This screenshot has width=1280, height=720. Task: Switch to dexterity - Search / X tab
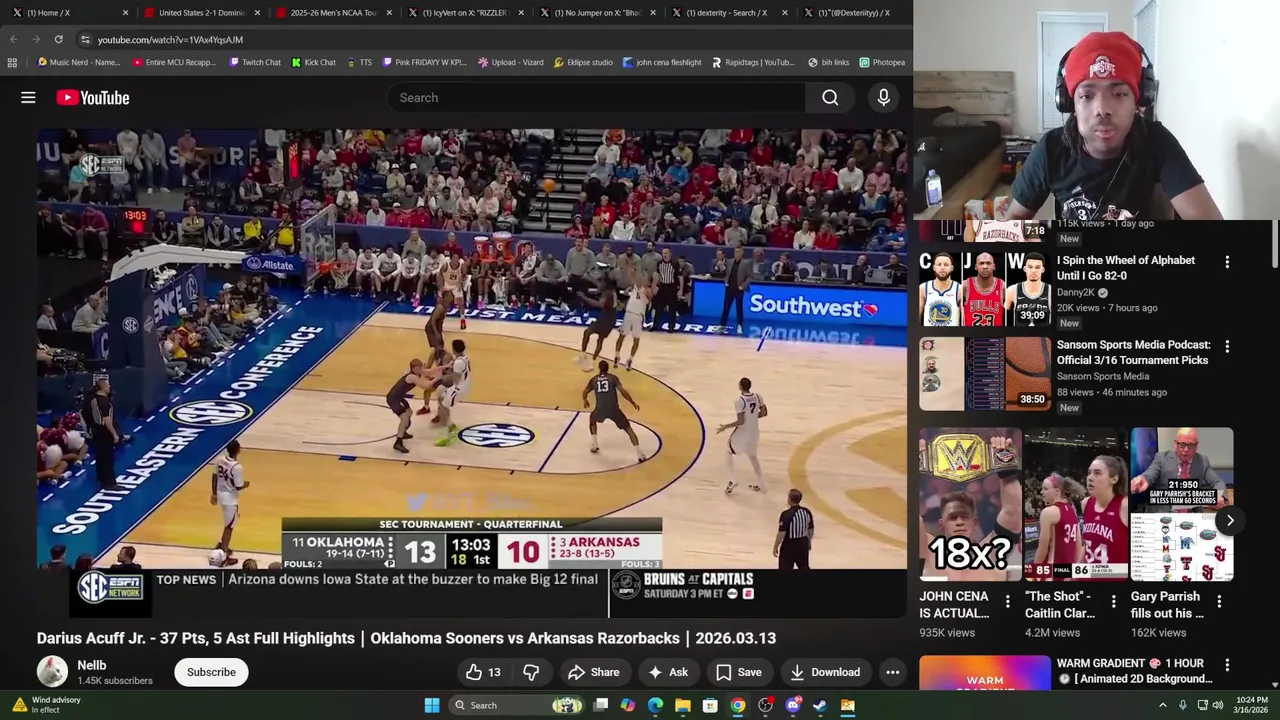(x=730, y=13)
